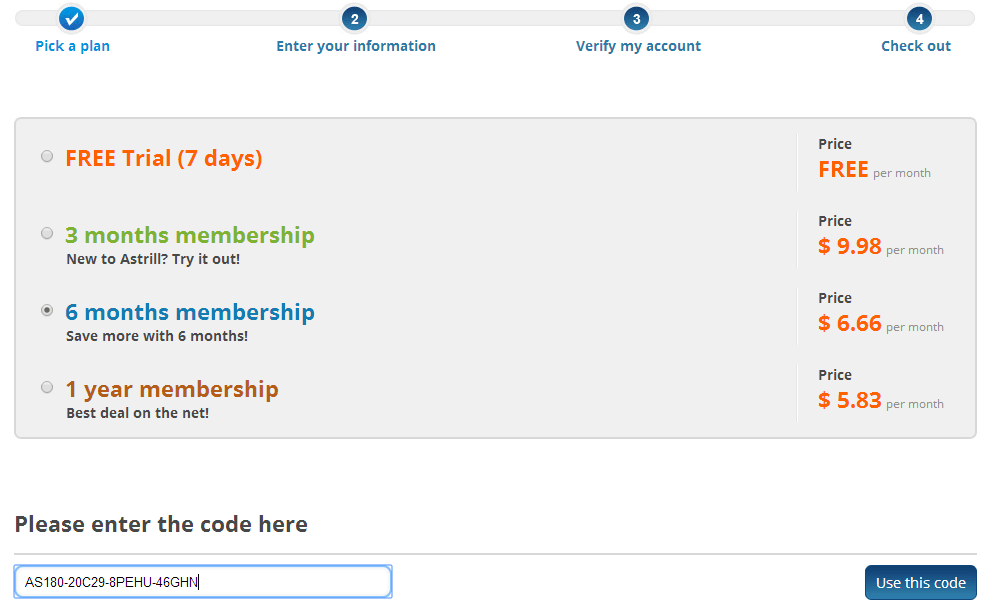Viewport: 993px width, 615px height.
Task: Go to Check out step label
Action: (x=916, y=46)
